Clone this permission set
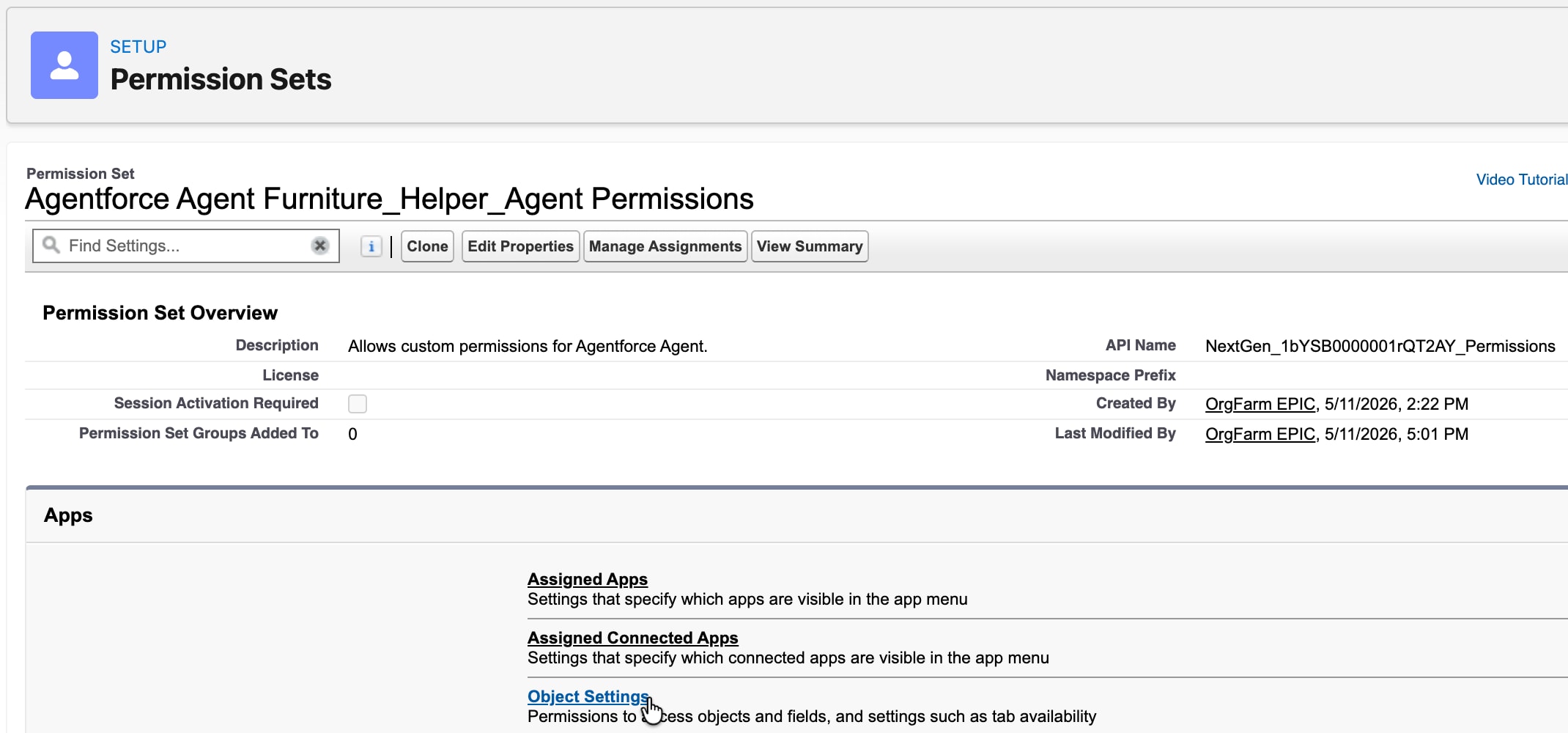This screenshot has height=733, width=1568. [427, 246]
